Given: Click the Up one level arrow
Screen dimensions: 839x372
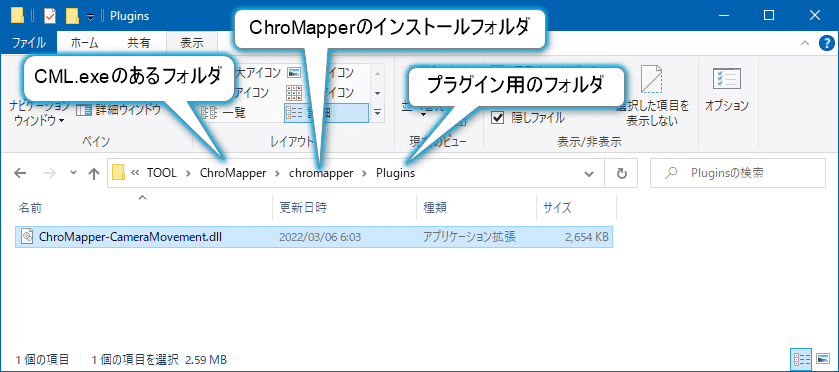Looking at the screenshot, I should point(94,173).
